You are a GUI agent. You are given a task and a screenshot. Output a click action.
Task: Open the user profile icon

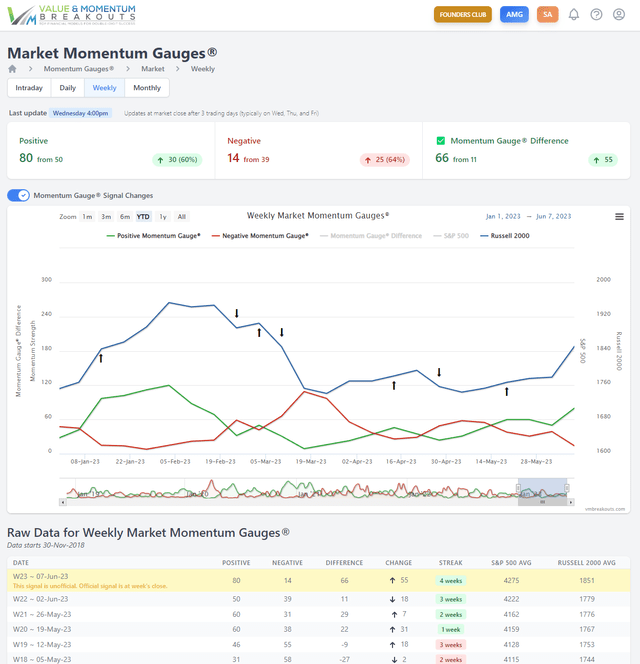click(x=620, y=15)
